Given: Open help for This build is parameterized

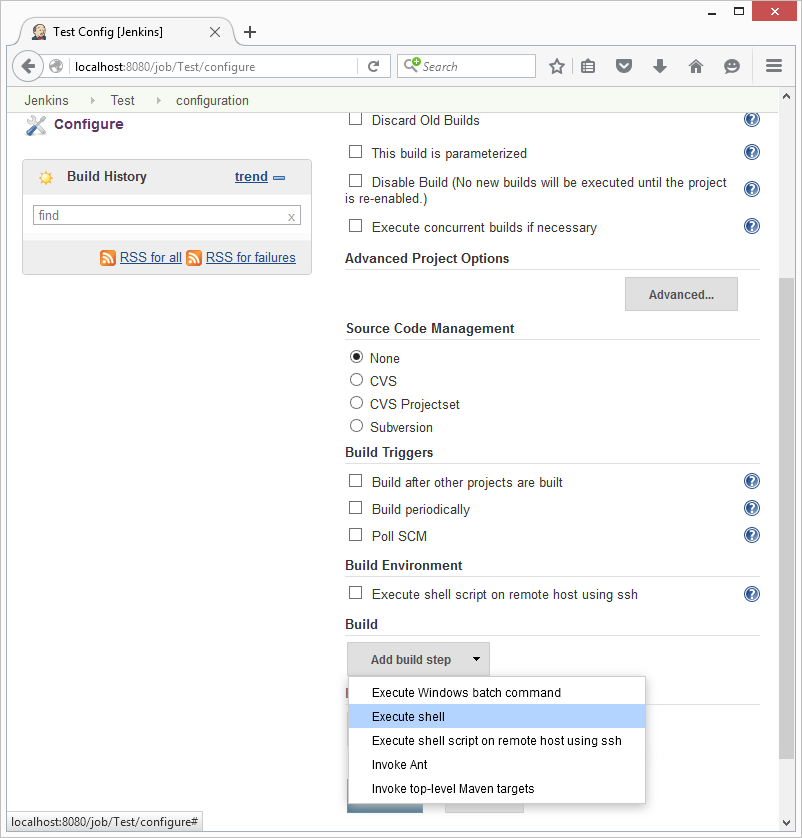Looking at the screenshot, I should [x=752, y=152].
